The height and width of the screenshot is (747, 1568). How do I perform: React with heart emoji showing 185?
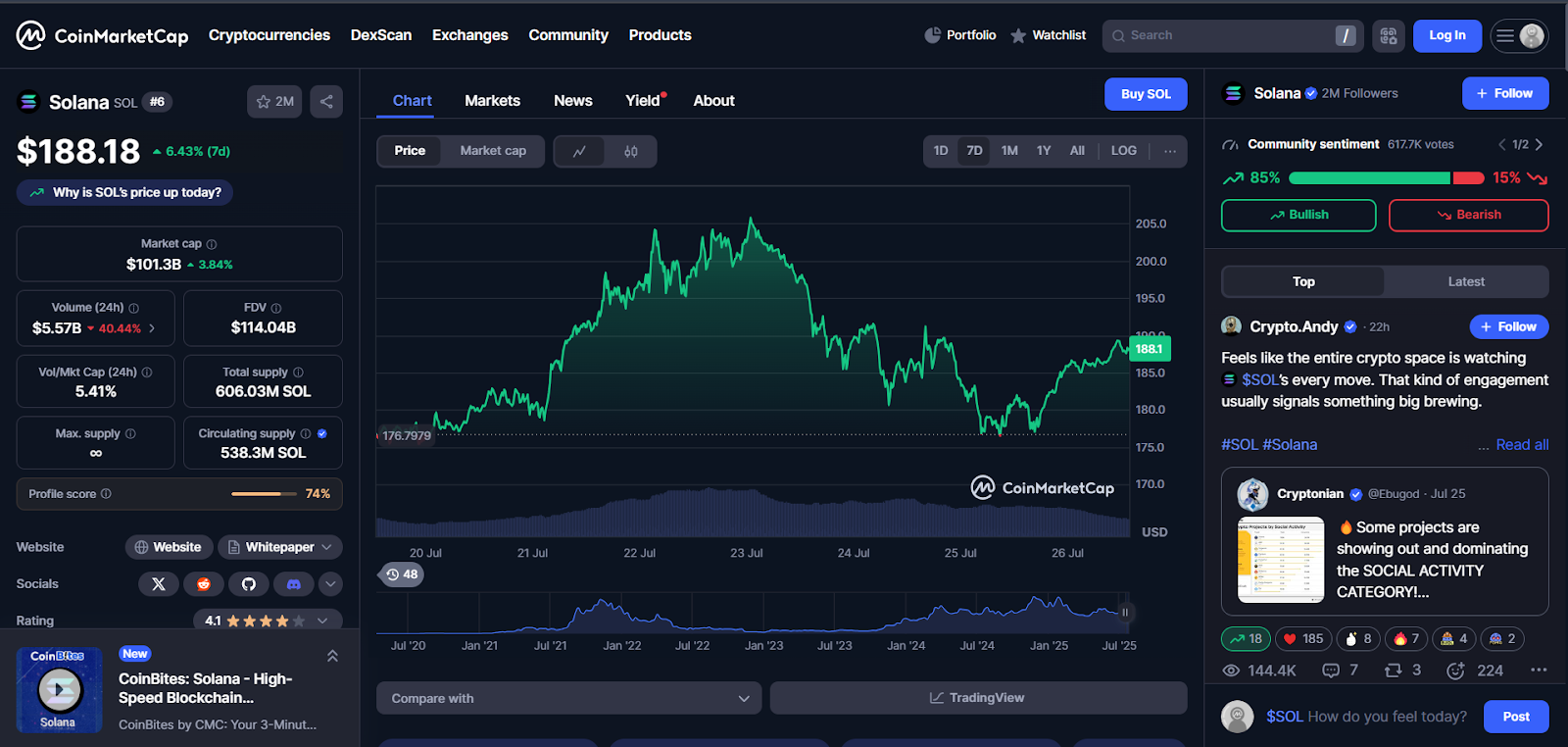point(1303,639)
